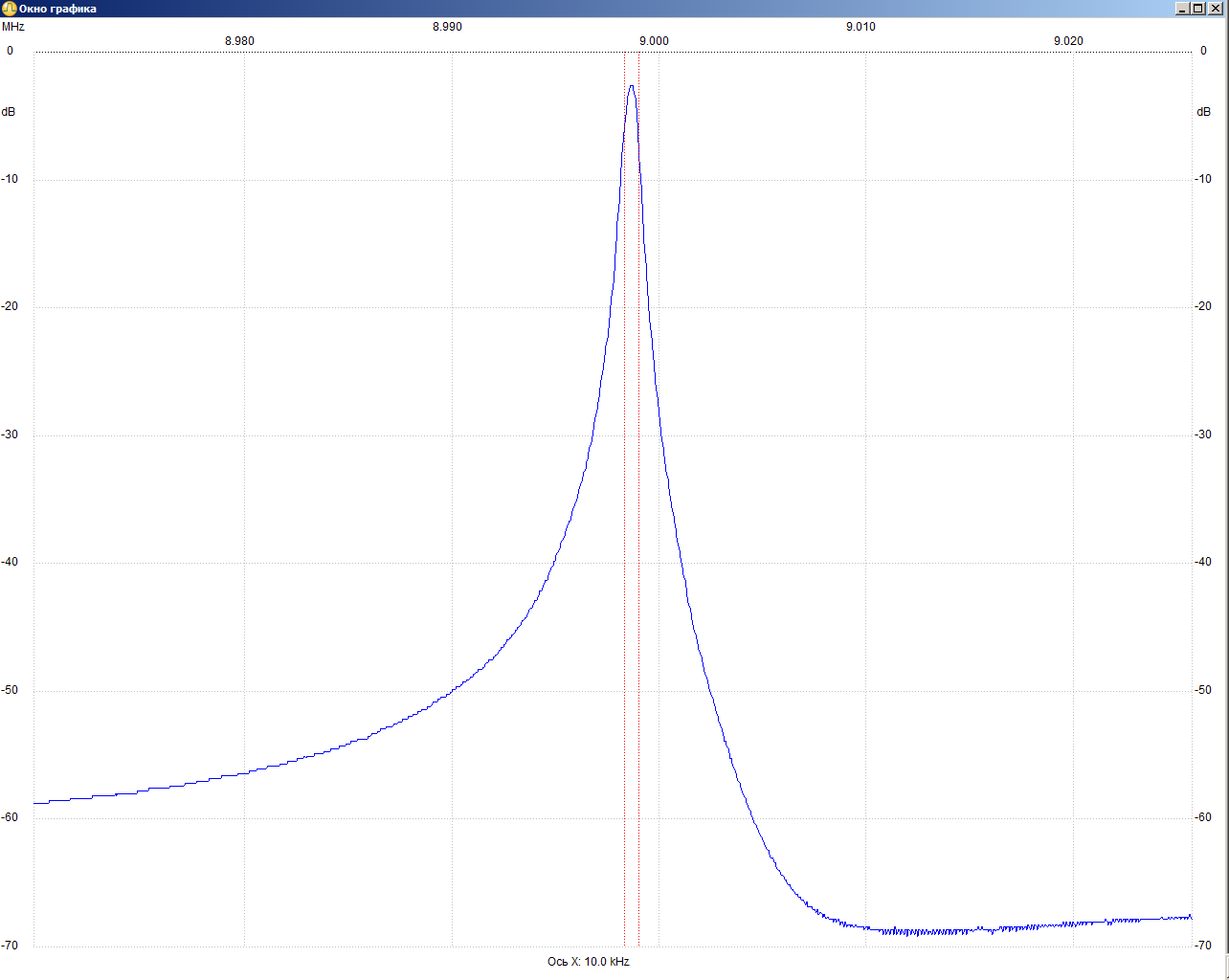Click the left -40 dB scale label

10,562
